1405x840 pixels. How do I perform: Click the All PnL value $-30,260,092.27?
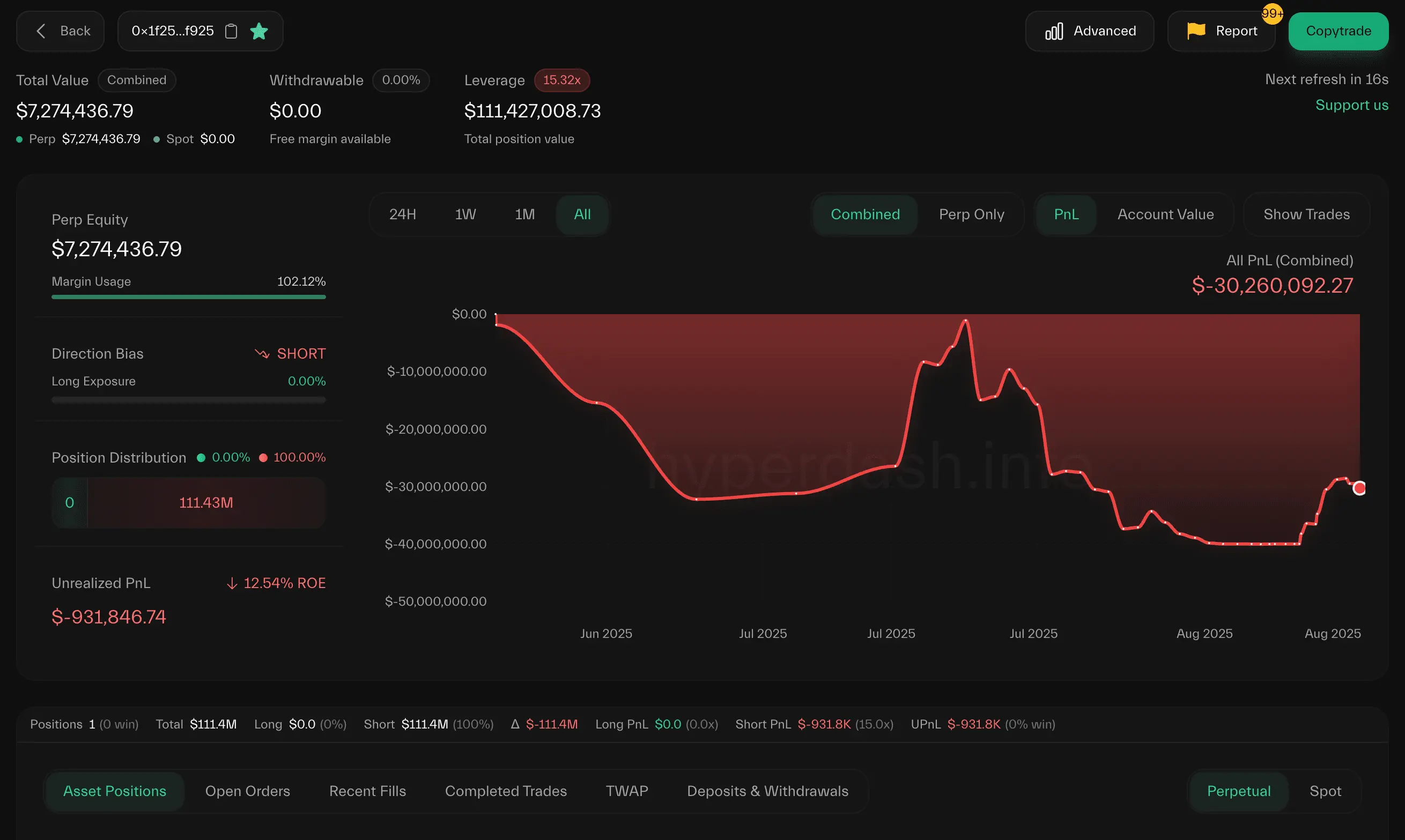(x=1273, y=286)
